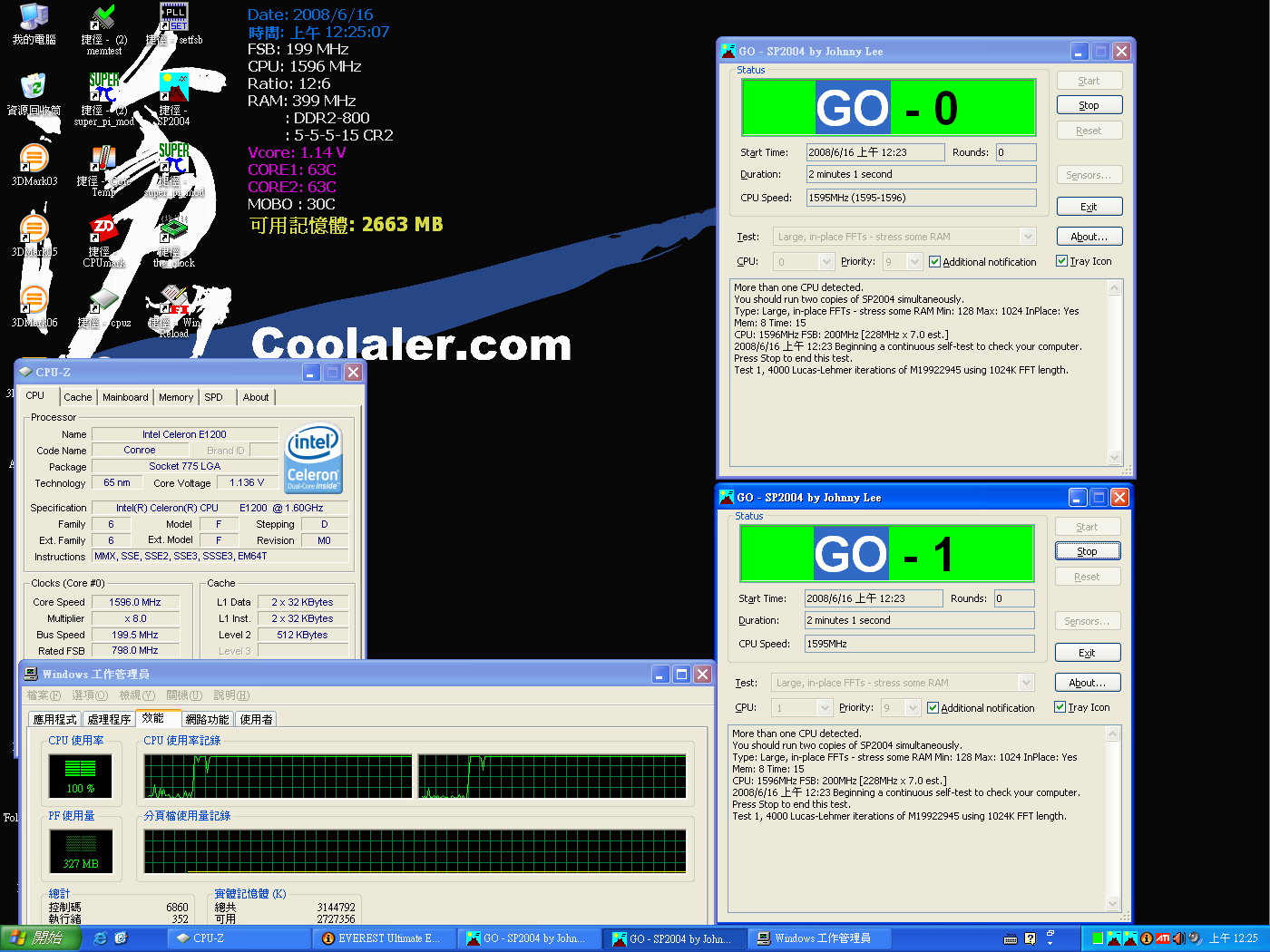1270x952 pixels.
Task: Open the 檔案(F) menu in Task Manager
Action: [44, 695]
